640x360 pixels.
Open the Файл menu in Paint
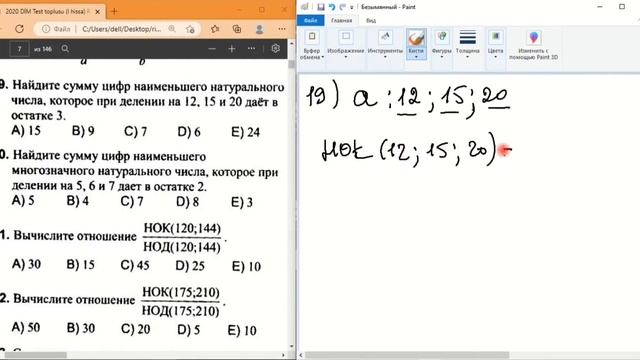[311, 20]
